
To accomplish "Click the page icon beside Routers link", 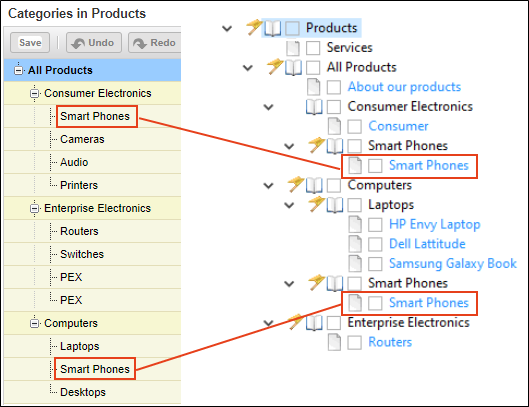I will tap(334, 342).
